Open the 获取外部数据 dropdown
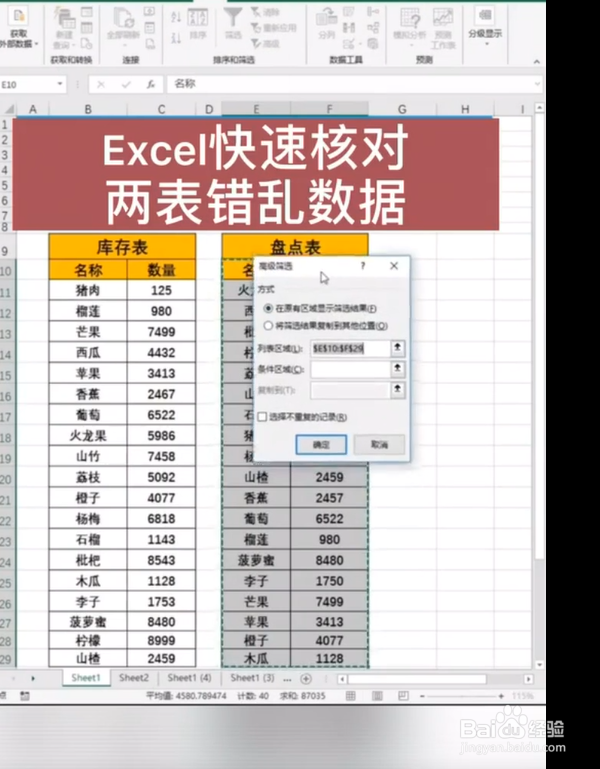The height and width of the screenshot is (769, 600). 19,29
